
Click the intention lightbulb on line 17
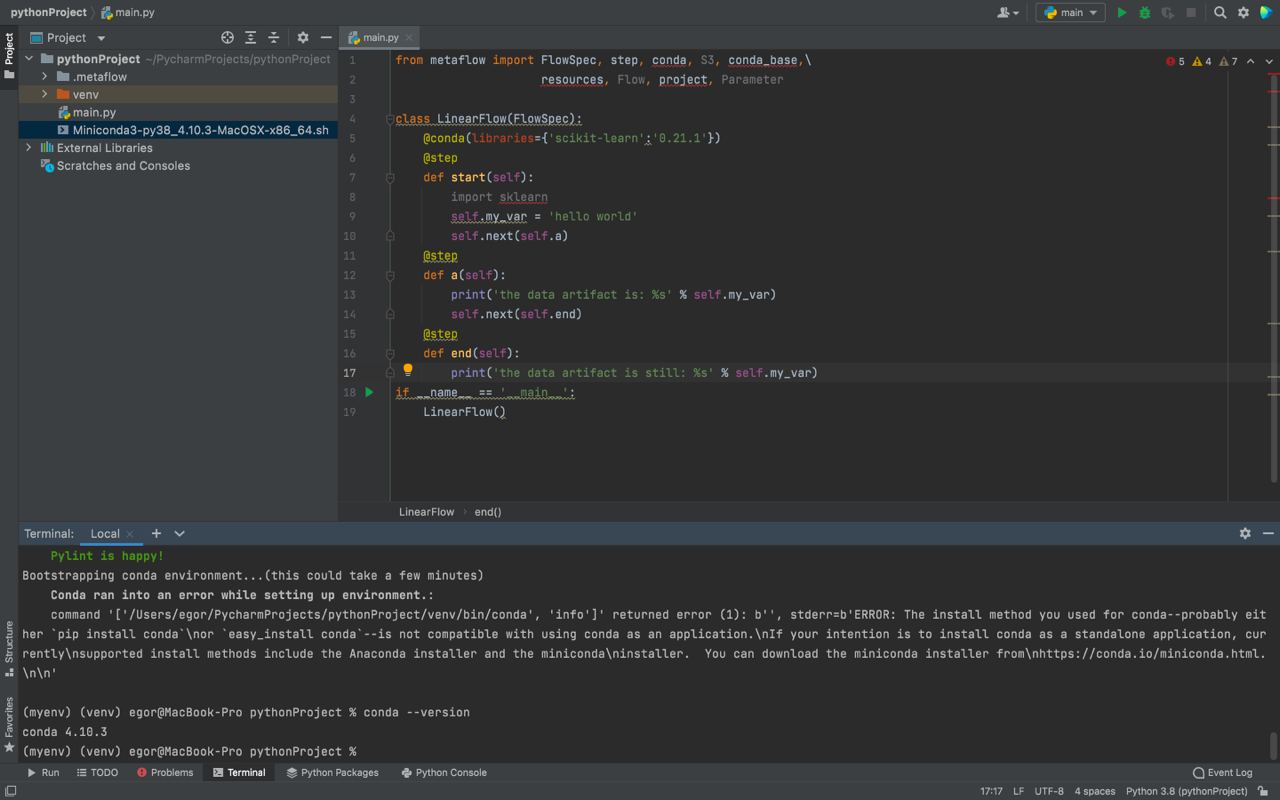pyautogui.click(x=407, y=371)
